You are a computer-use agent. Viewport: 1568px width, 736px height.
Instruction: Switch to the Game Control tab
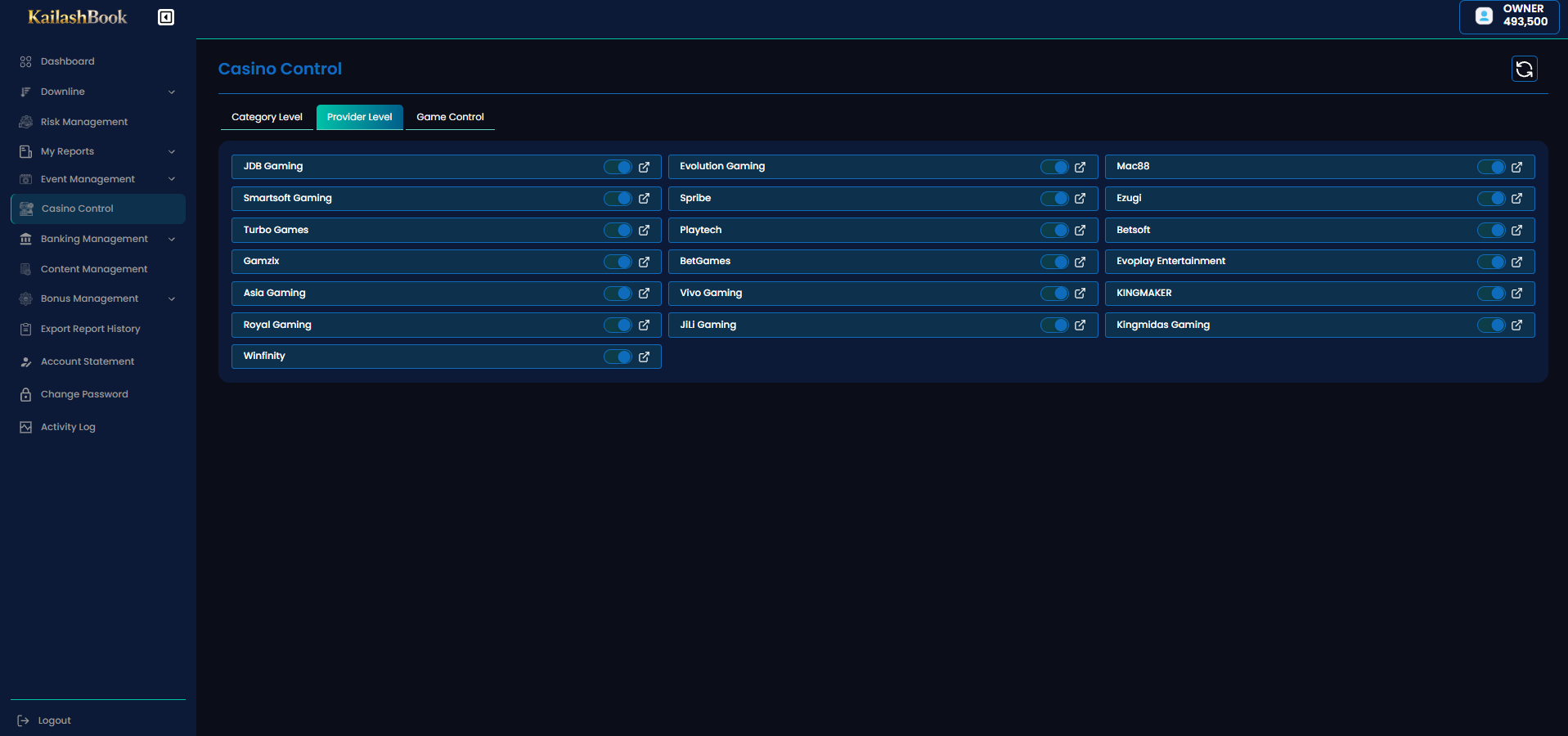[450, 117]
